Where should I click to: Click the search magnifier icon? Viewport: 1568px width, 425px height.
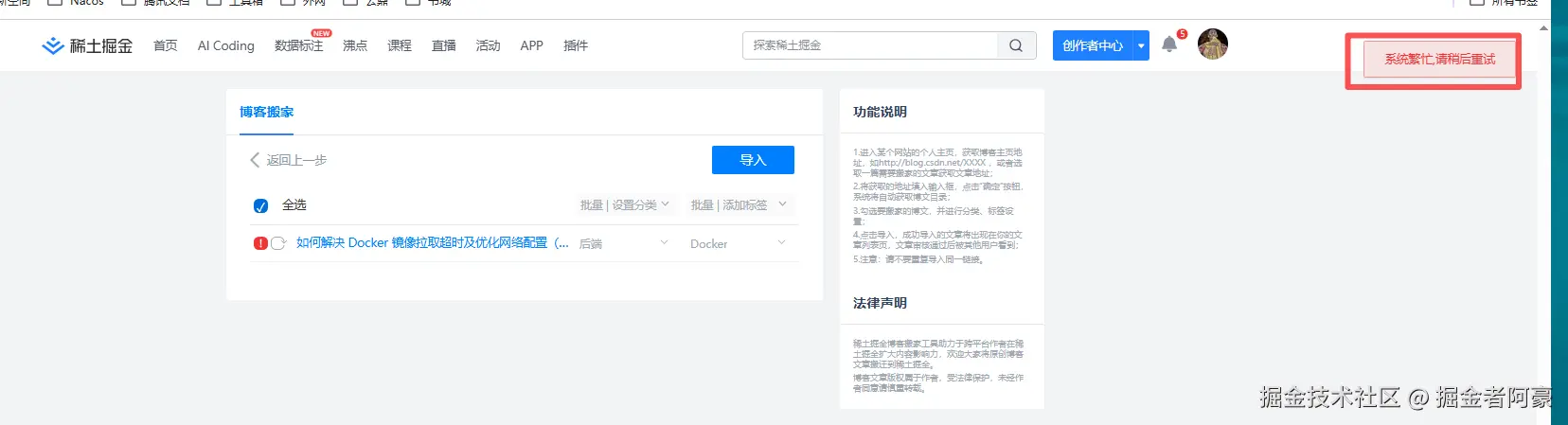(x=1016, y=45)
